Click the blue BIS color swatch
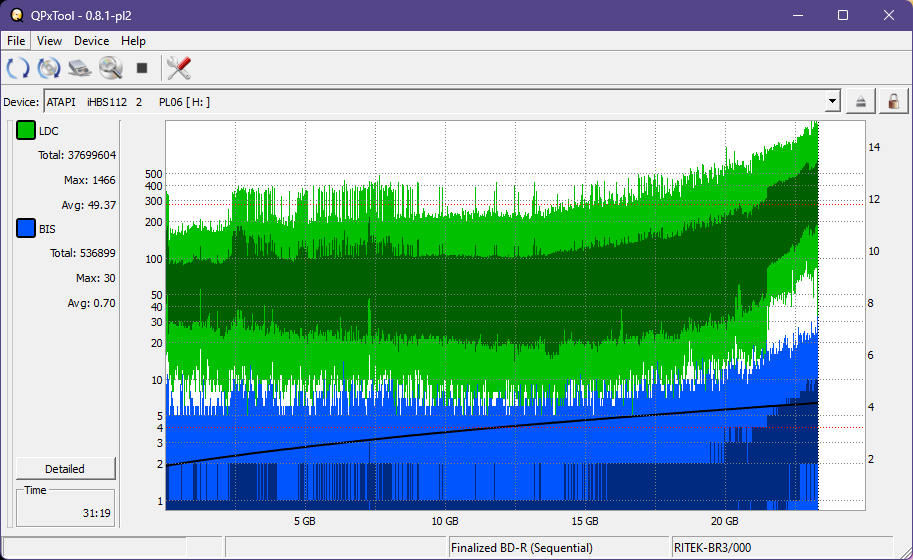 pos(26,228)
